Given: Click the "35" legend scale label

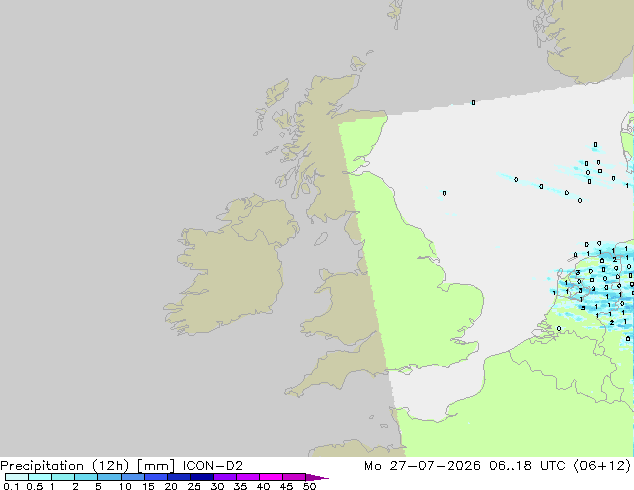Looking at the screenshot, I should coord(240,486).
